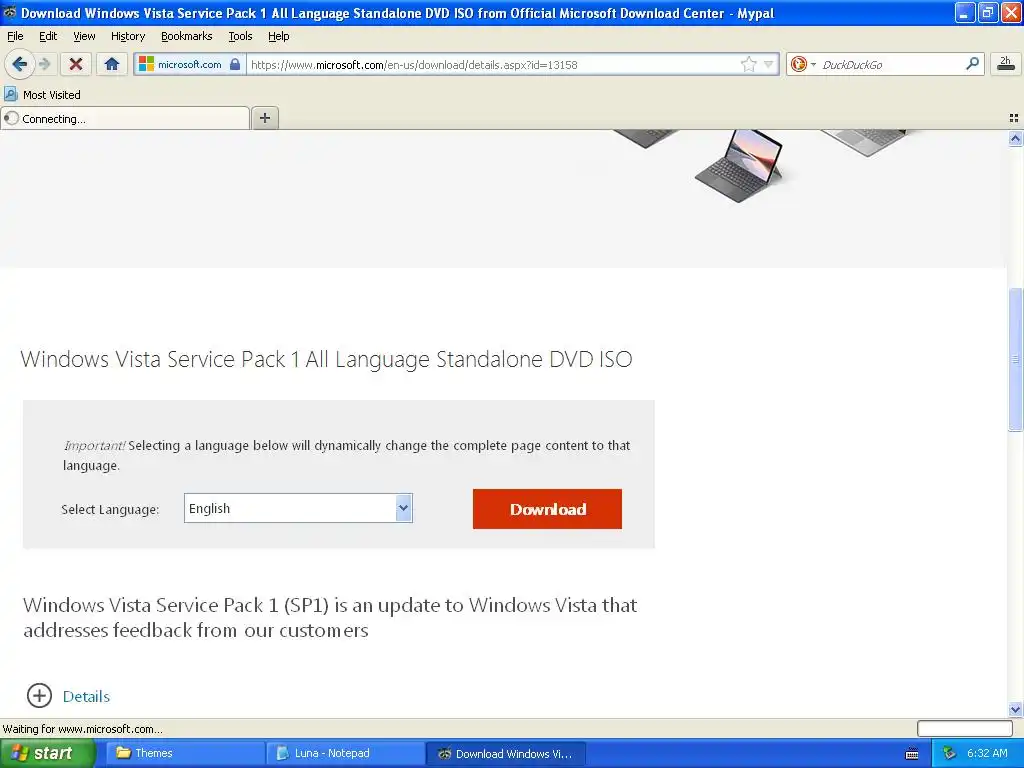Open the View menu
Screen dimensions: 1024x768
[x=84, y=36]
